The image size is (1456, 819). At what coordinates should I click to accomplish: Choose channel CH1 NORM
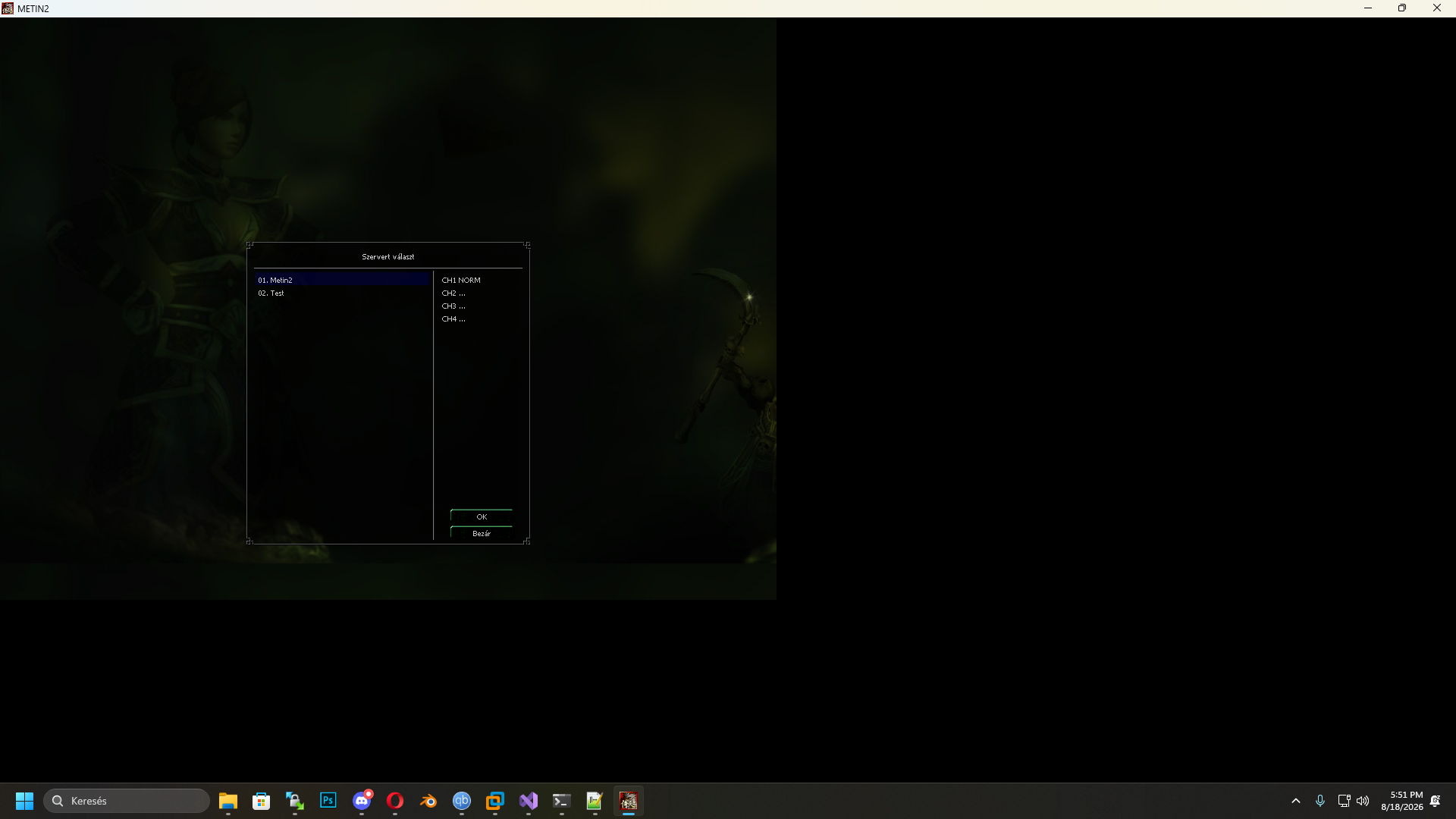461,280
